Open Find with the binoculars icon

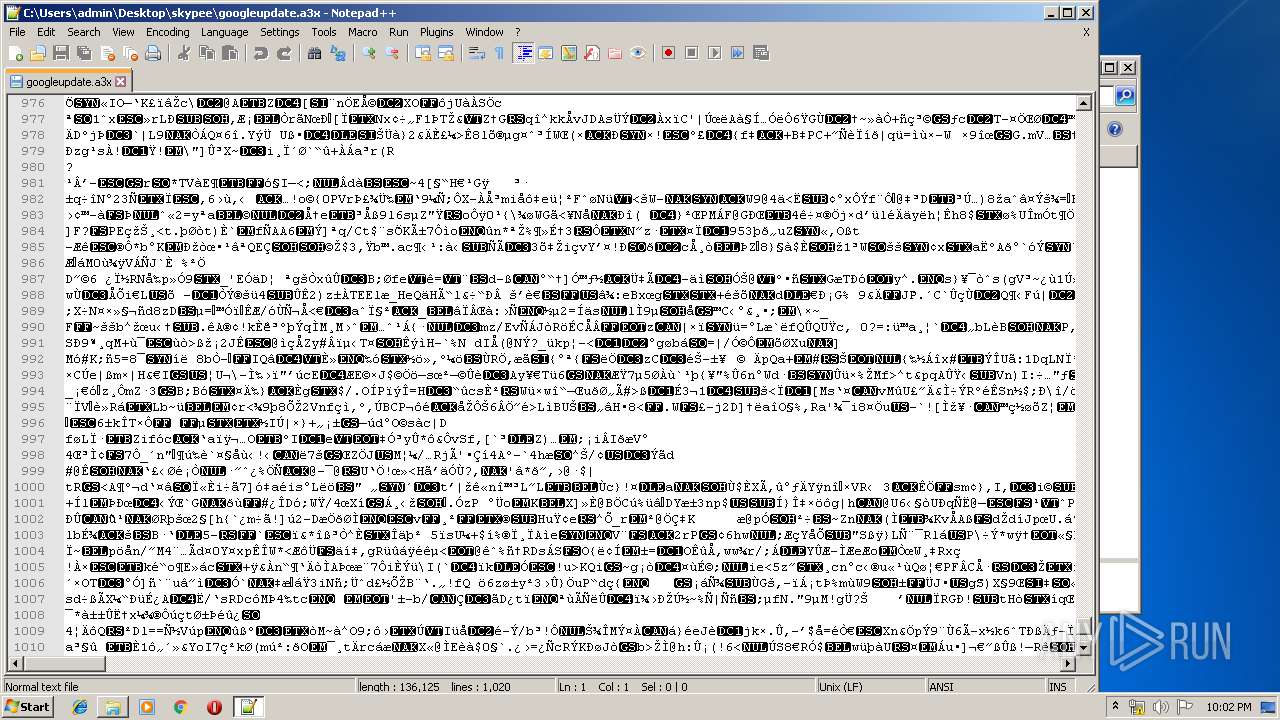(314, 52)
